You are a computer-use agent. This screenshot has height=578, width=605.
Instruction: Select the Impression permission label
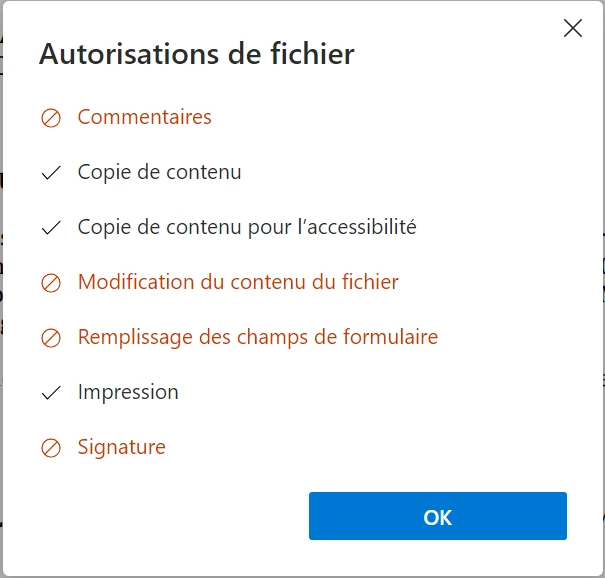point(128,393)
